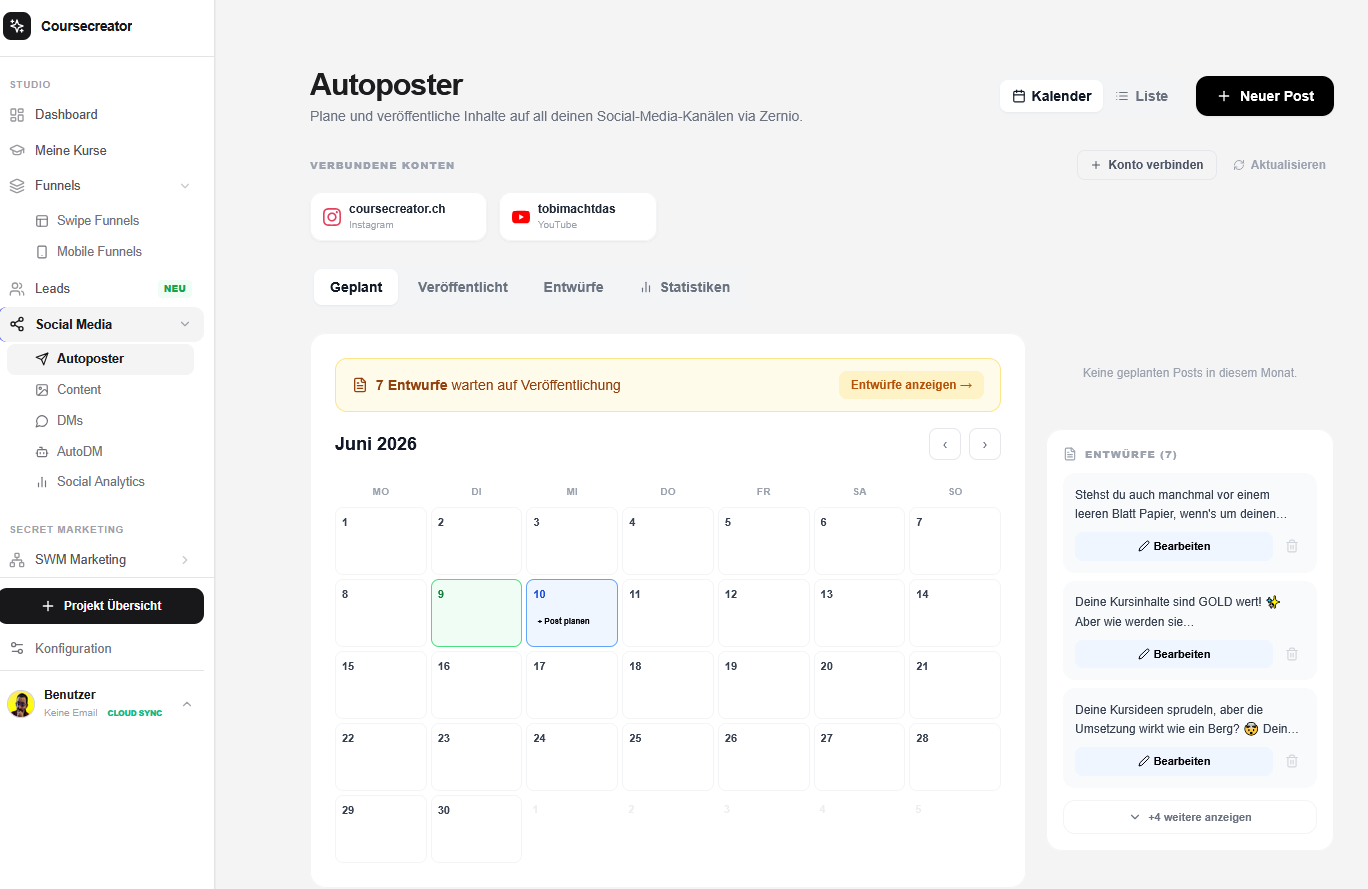Select the Geplant tab
This screenshot has height=889, width=1368.
[356, 287]
